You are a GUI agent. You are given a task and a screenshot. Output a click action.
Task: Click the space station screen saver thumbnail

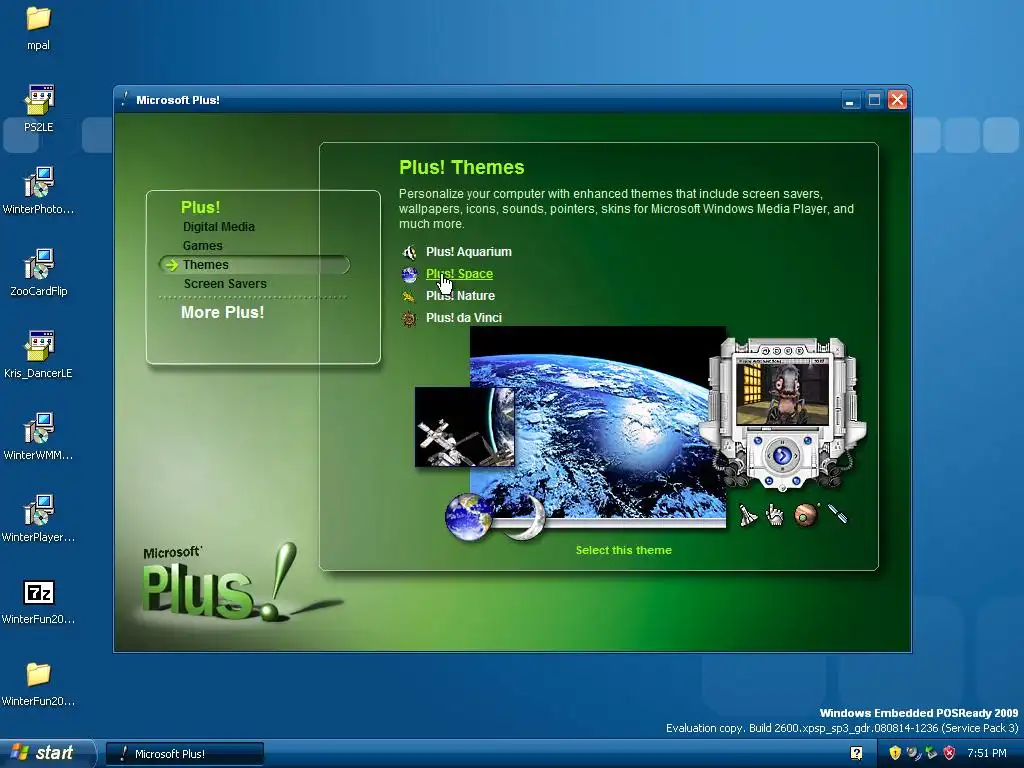464,427
